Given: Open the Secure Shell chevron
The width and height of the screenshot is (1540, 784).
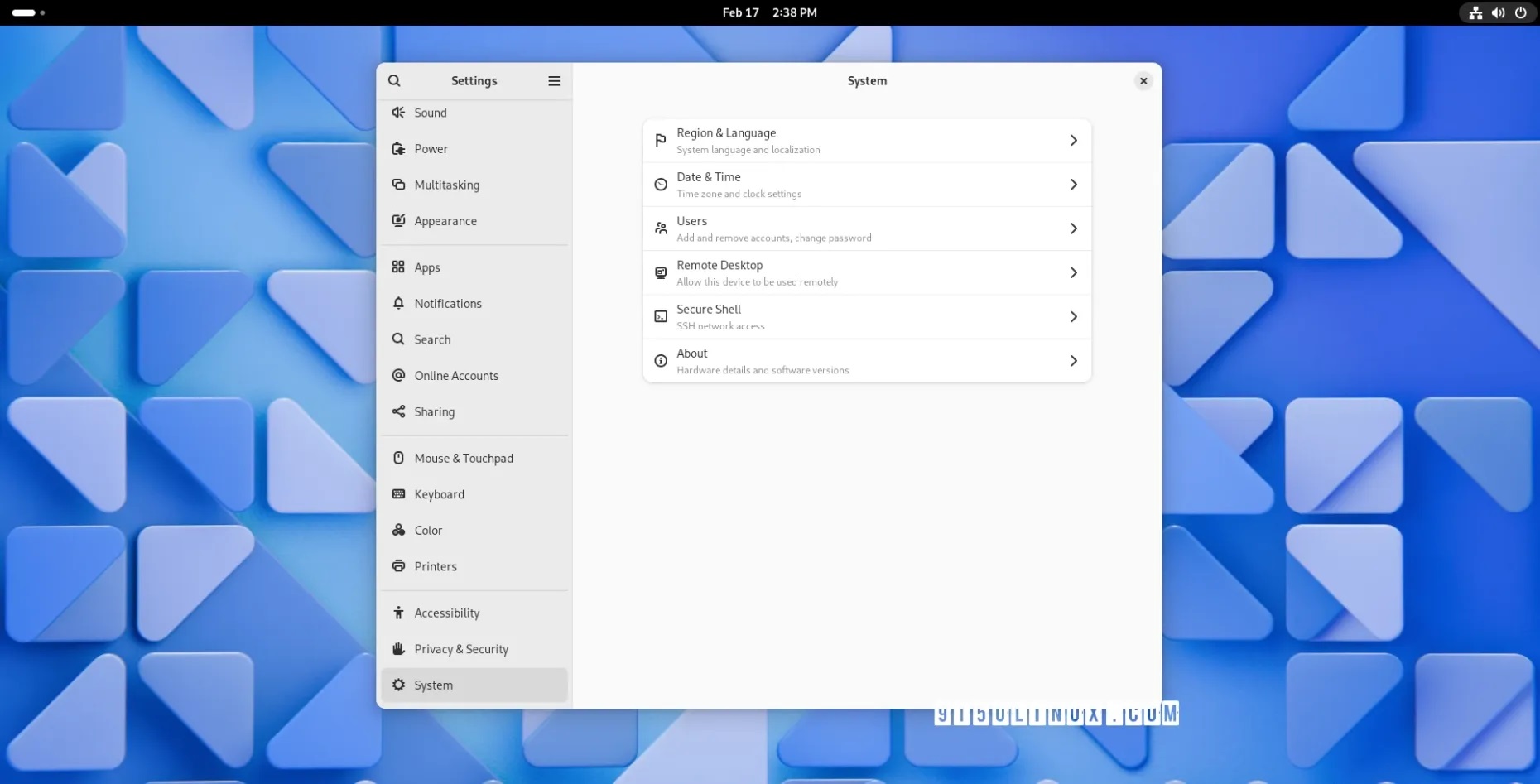Looking at the screenshot, I should (x=1073, y=316).
